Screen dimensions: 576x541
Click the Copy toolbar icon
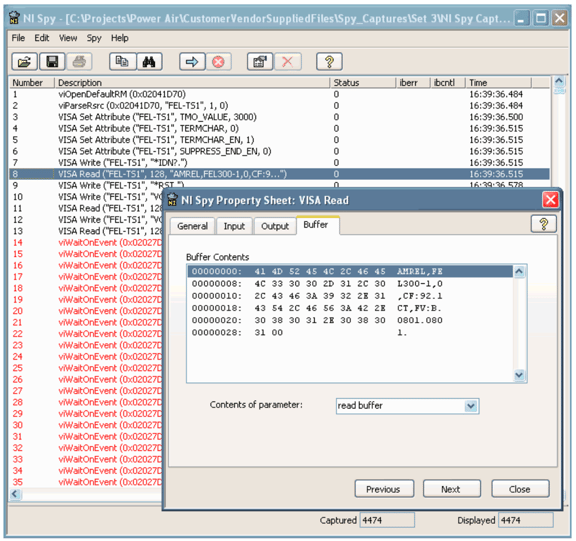pos(122,62)
